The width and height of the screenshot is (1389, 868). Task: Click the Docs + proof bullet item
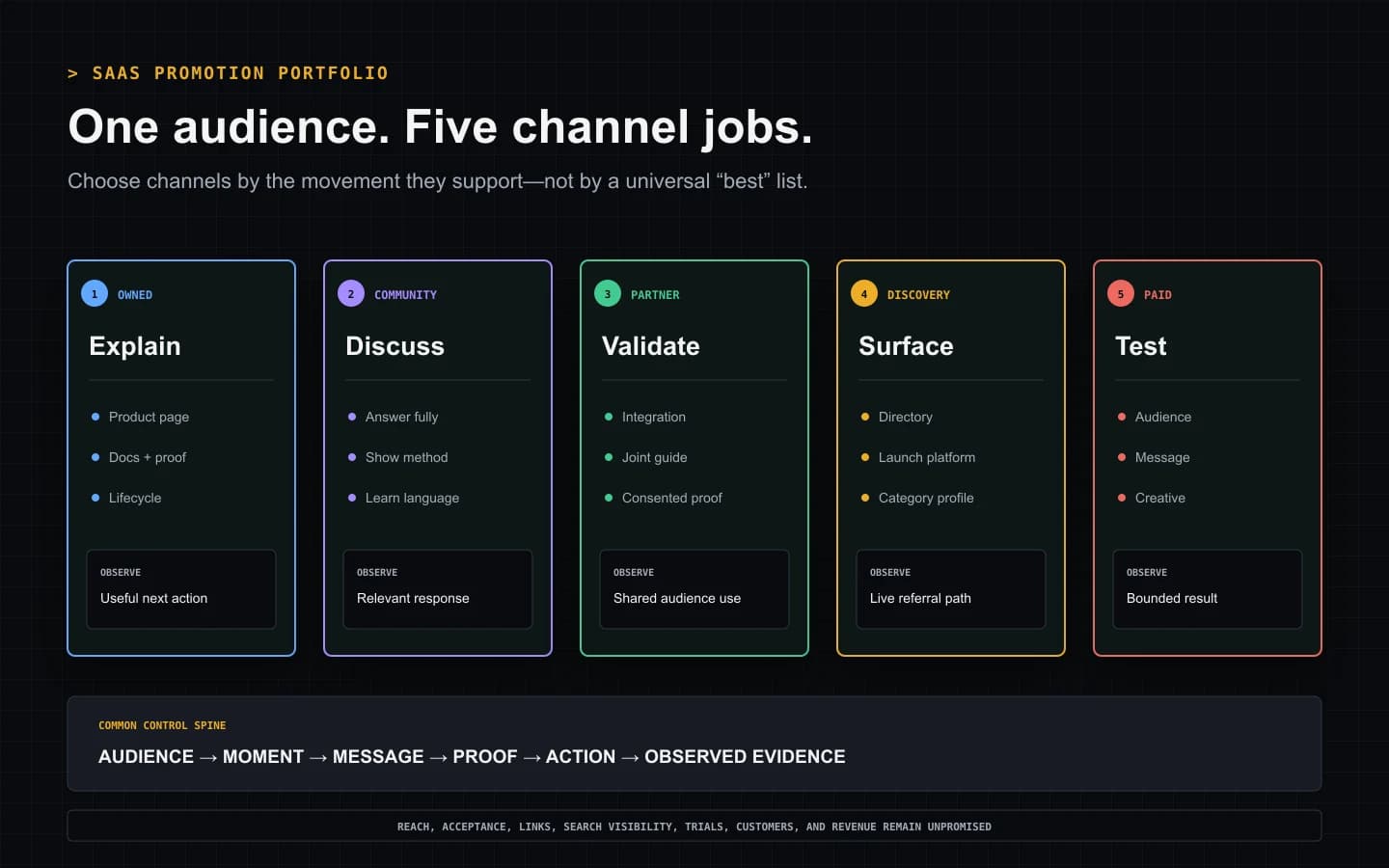(x=138, y=457)
